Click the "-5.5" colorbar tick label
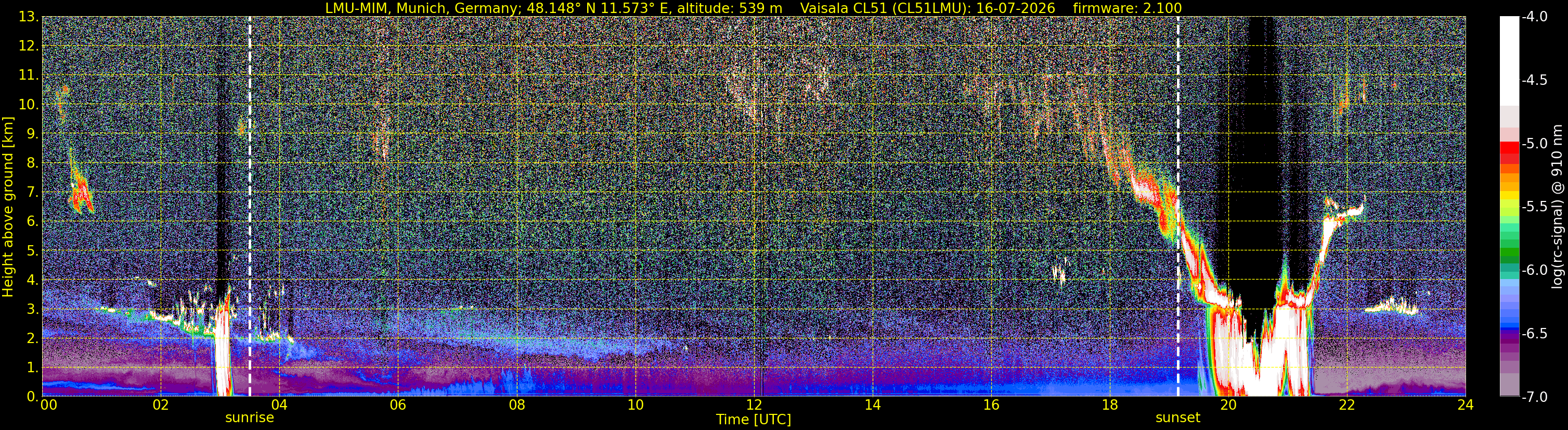1568x430 pixels. [1534, 207]
